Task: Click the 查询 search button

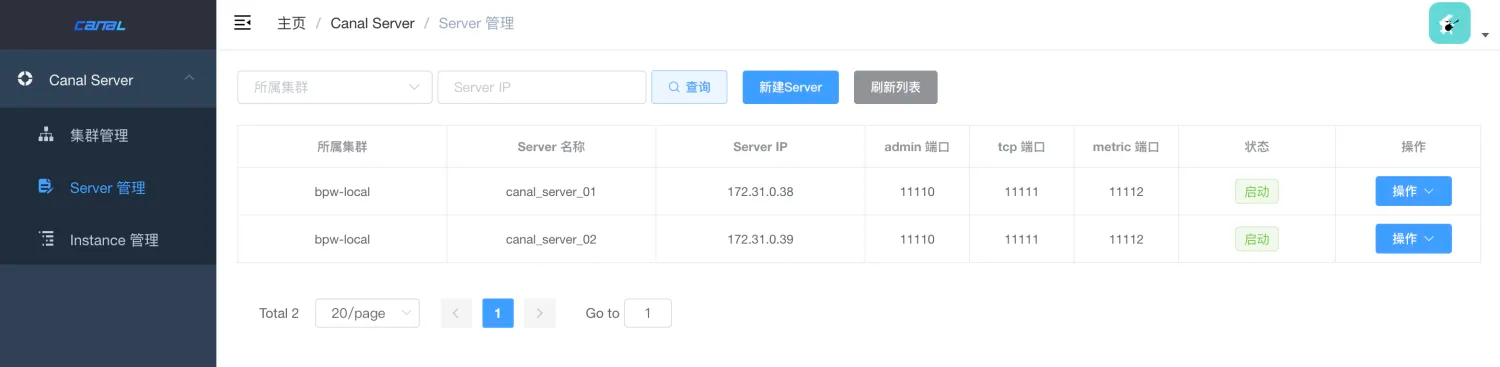Action: [689, 87]
